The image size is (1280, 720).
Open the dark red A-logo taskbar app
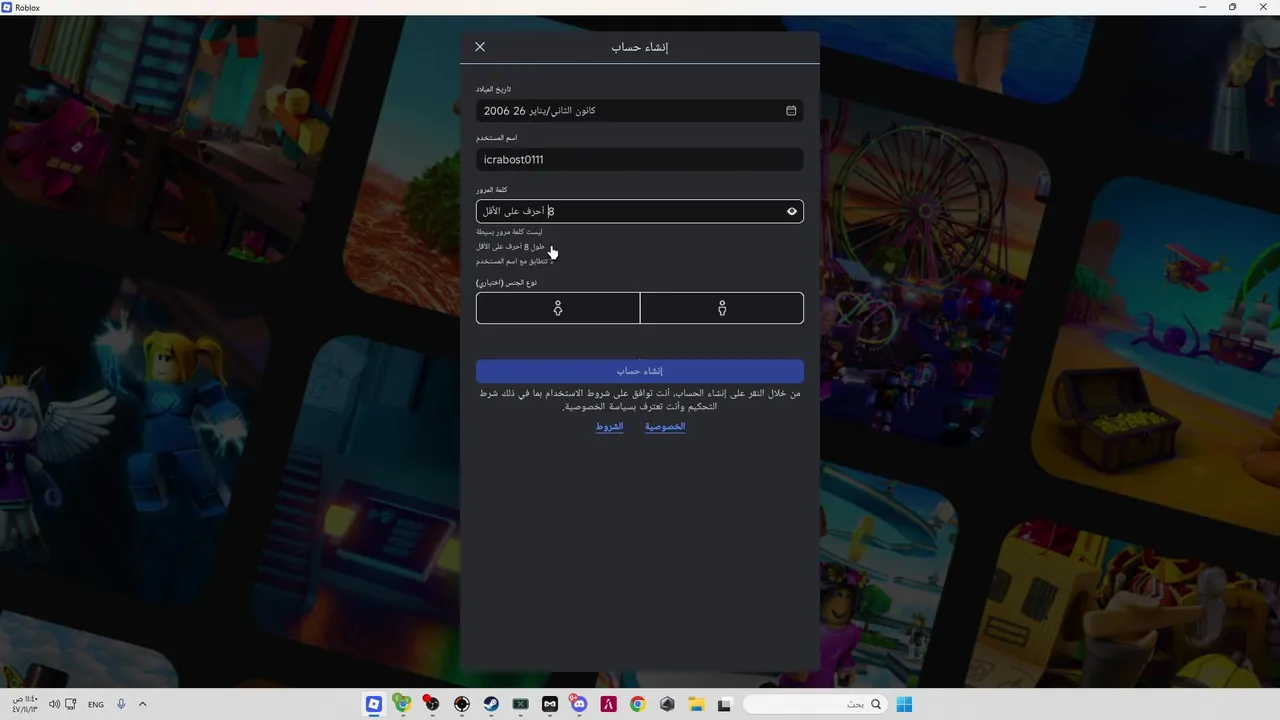[608, 704]
